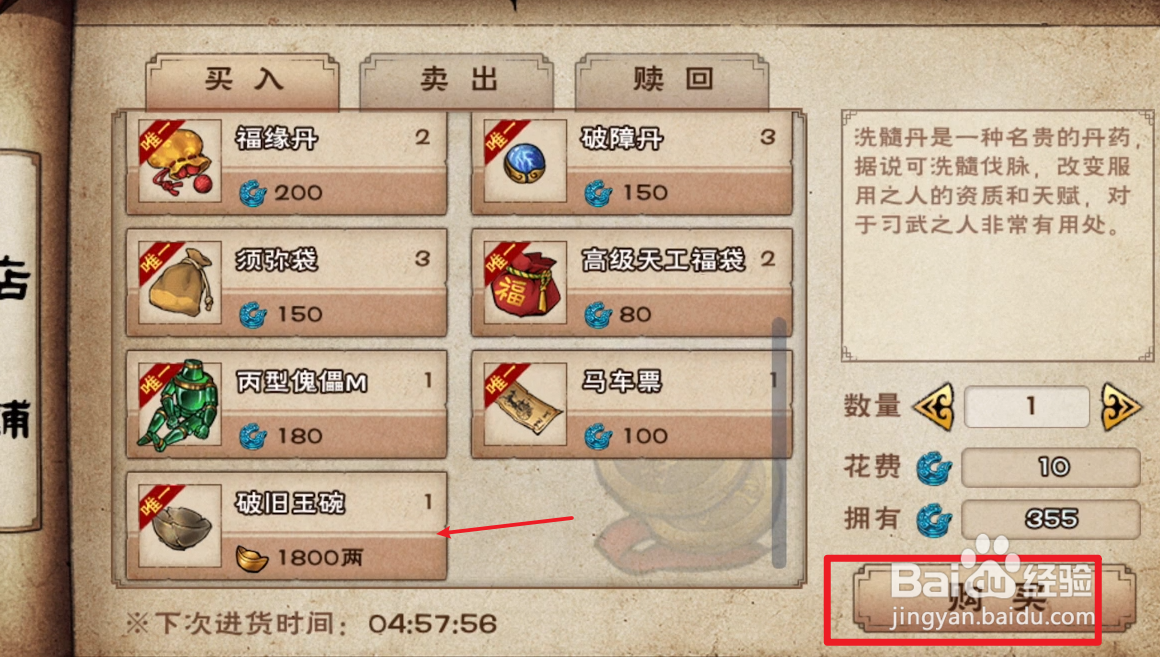Select the 马车票 100 price row
The width and height of the screenshot is (1160, 657).
pyautogui.click(x=679, y=436)
